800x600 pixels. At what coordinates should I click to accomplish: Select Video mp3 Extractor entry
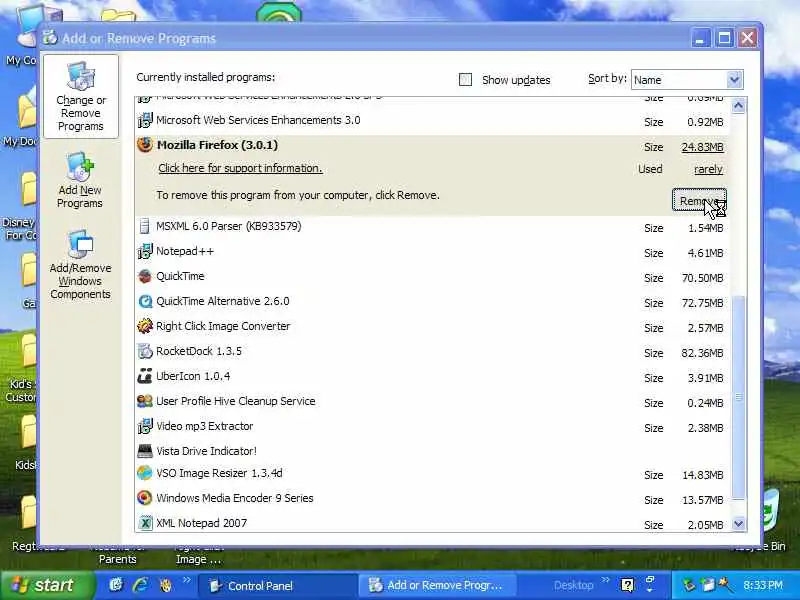[432, 427]
